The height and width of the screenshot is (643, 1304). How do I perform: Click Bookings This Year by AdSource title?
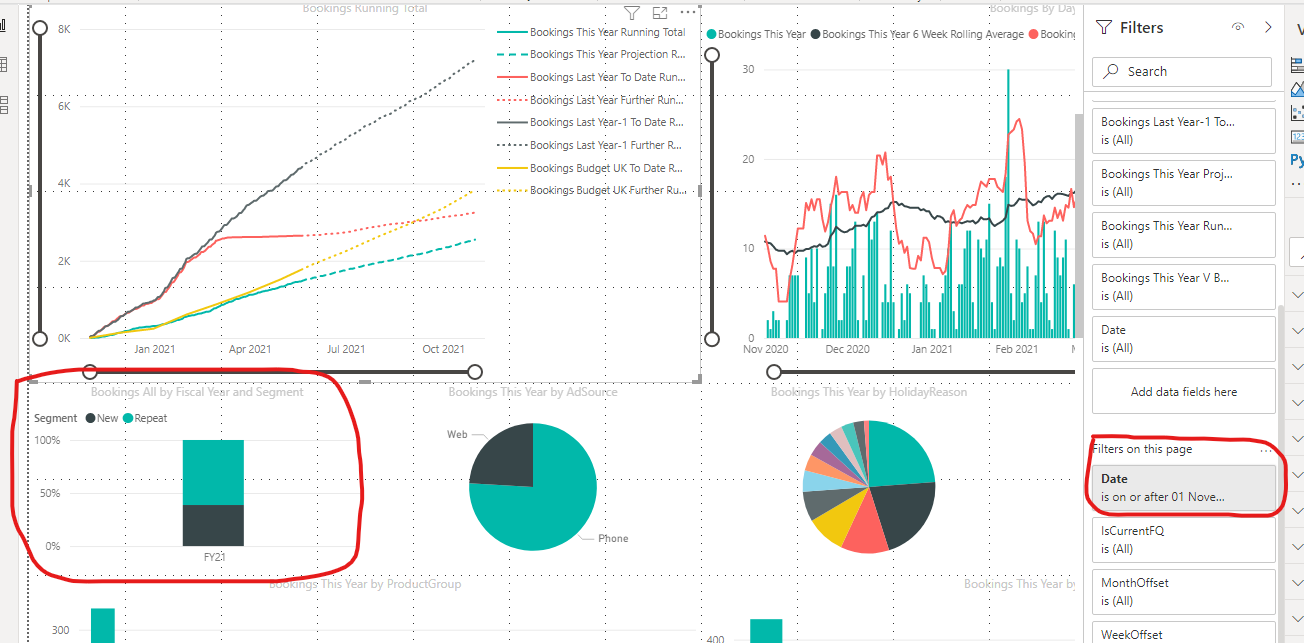533,392
